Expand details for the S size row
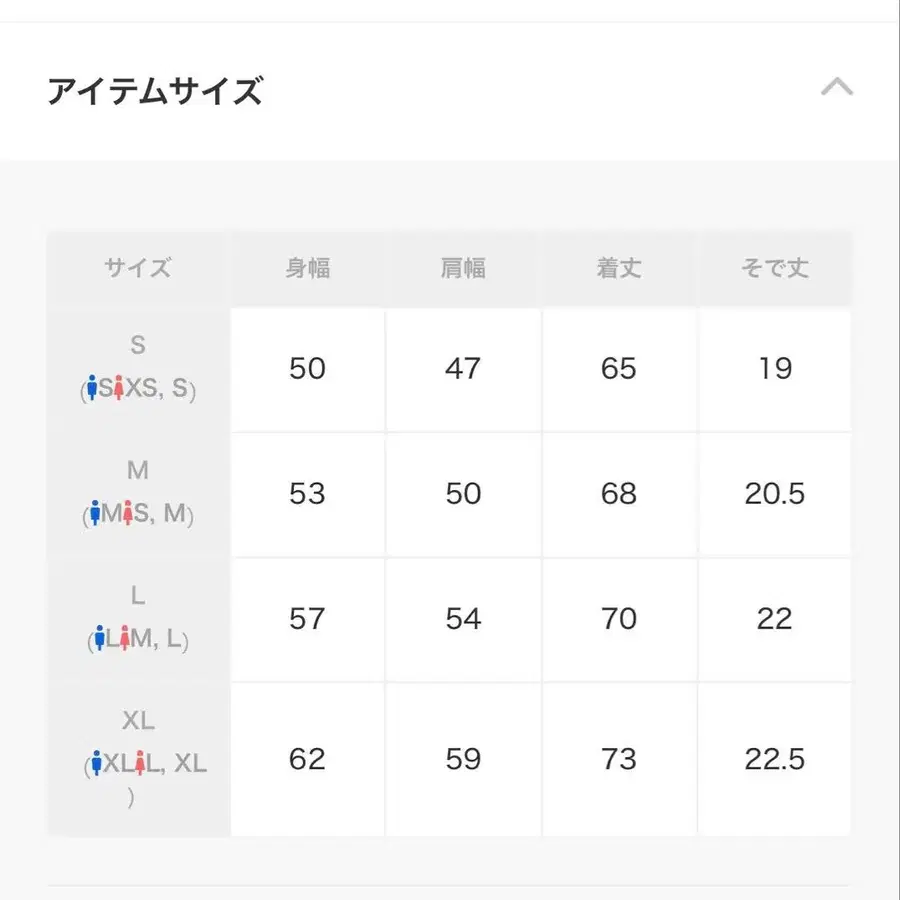Viewport: 900px width, 900px height. 140,370
